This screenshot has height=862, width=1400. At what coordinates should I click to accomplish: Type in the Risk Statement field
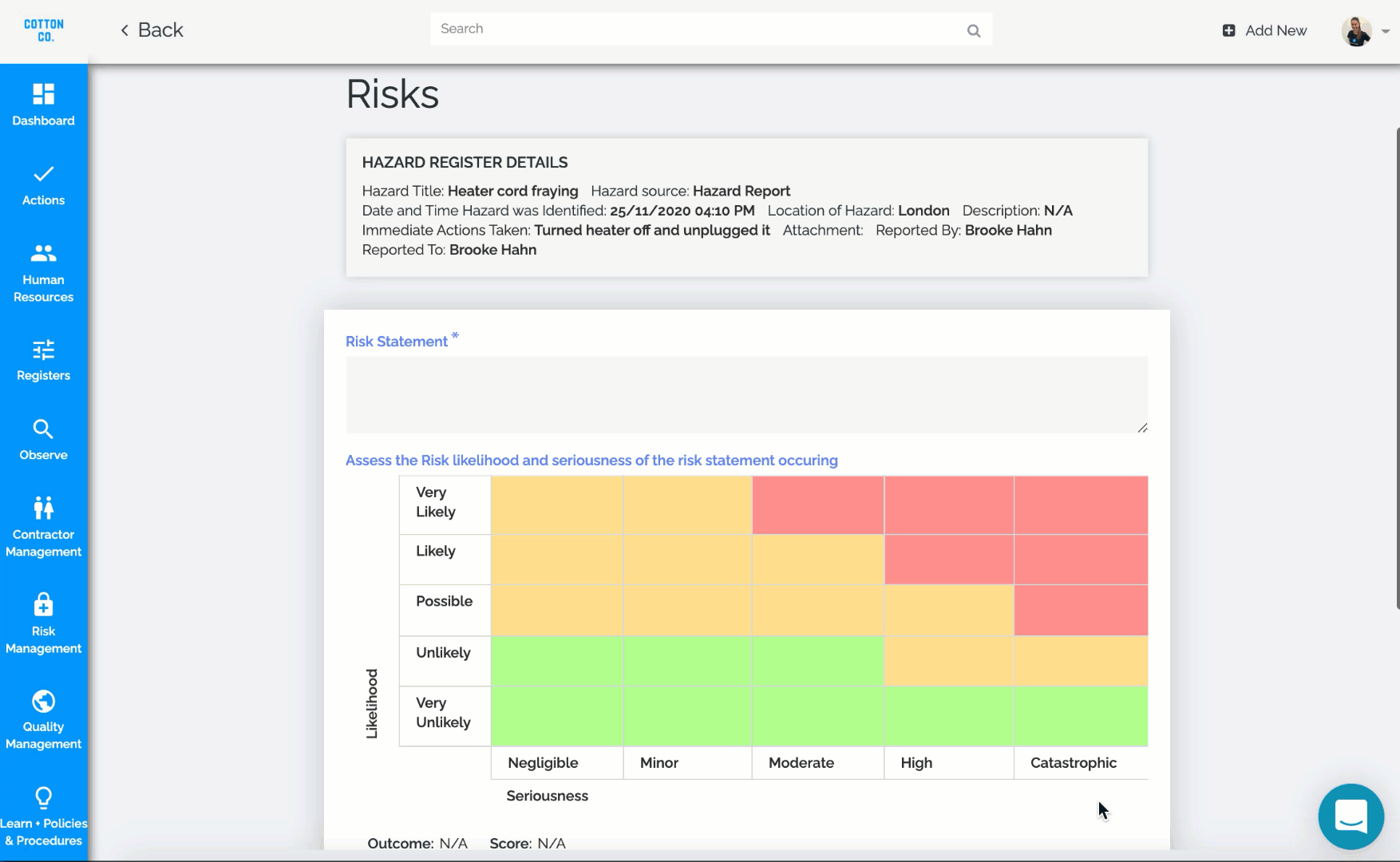746,394
